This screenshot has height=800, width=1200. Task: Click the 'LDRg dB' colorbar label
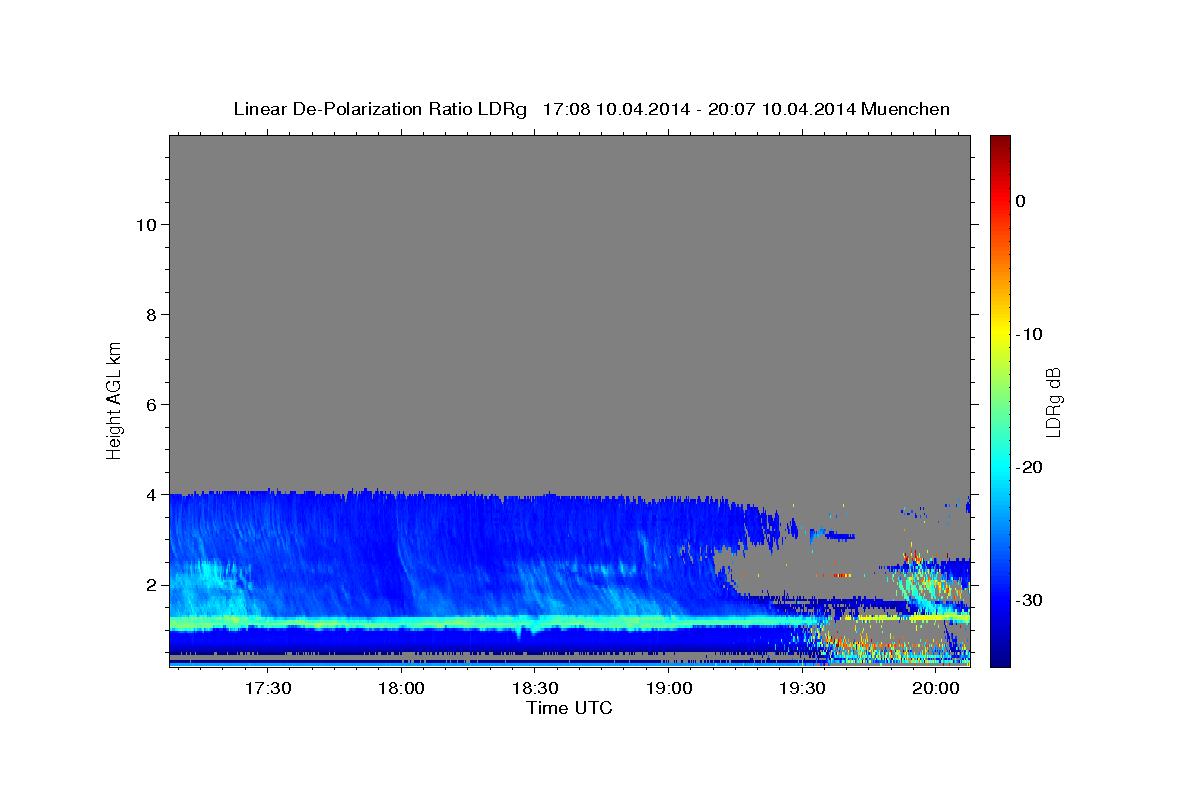pos(1052,402)
